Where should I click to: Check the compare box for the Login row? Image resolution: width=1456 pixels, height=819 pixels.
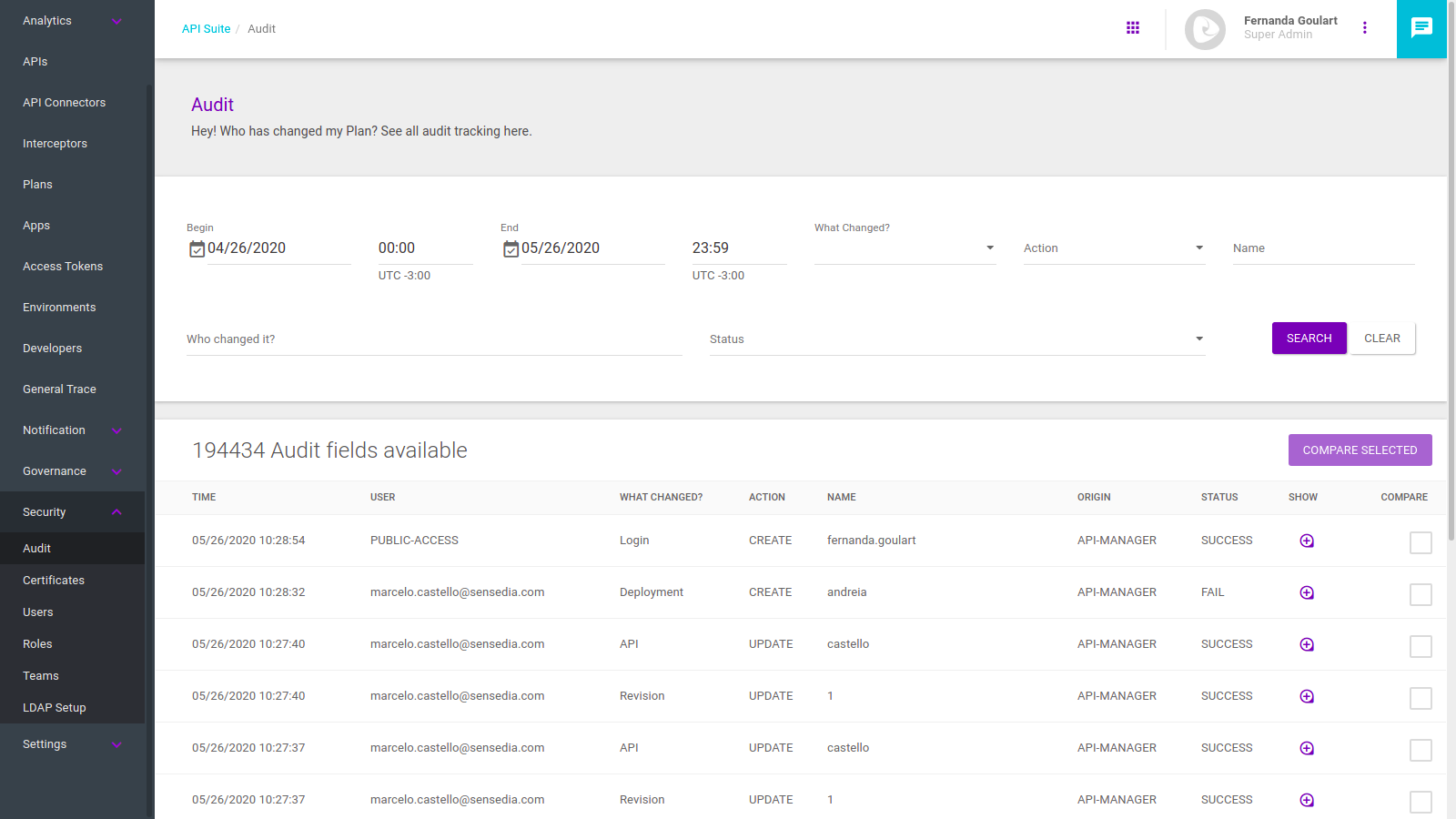tap(1421, 542)
